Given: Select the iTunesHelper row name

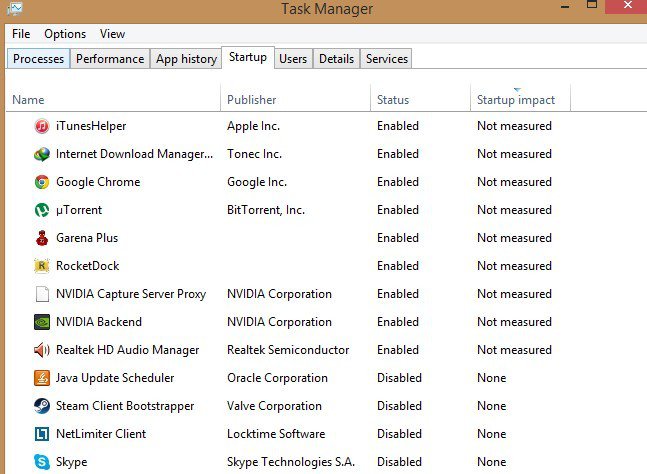Looking at the screenshot, I should pyautogui.click(x=91, y=126).
